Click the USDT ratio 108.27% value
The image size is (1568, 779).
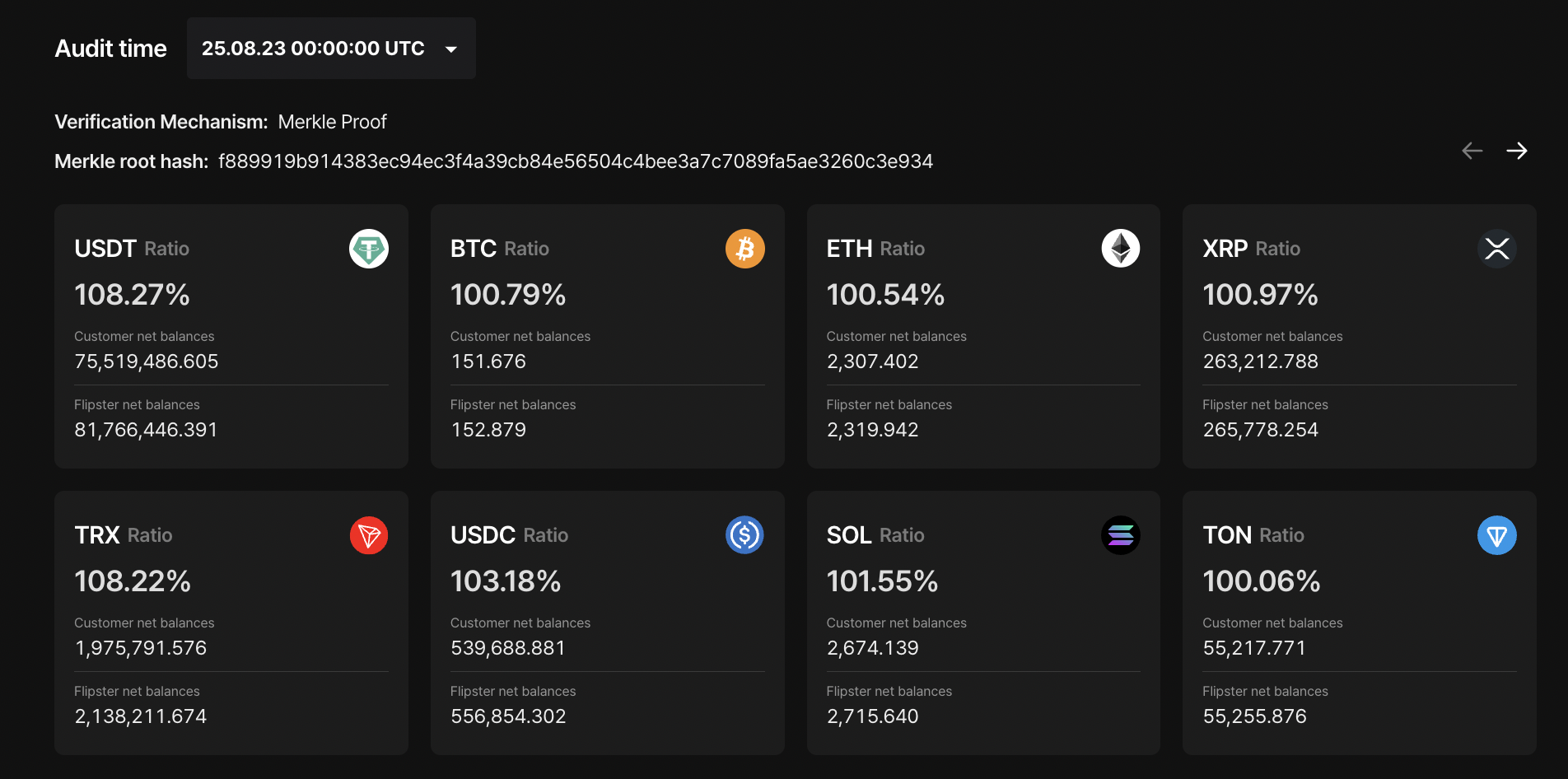point(133,295)
